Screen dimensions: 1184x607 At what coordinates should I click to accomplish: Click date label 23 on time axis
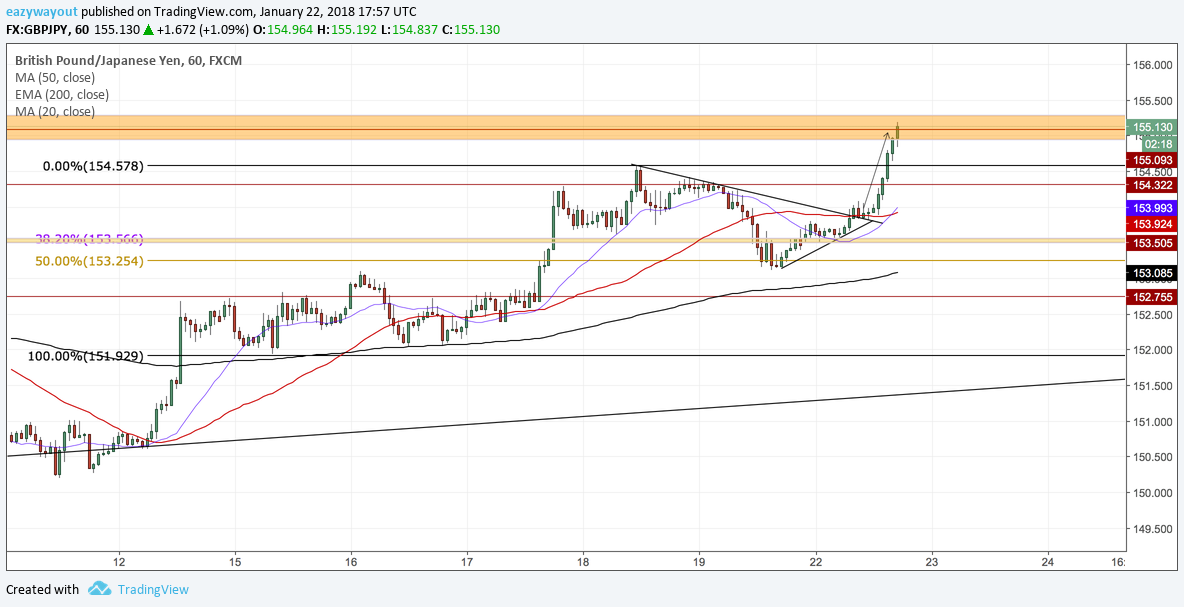pyautogui.click(x=931, y=562)
